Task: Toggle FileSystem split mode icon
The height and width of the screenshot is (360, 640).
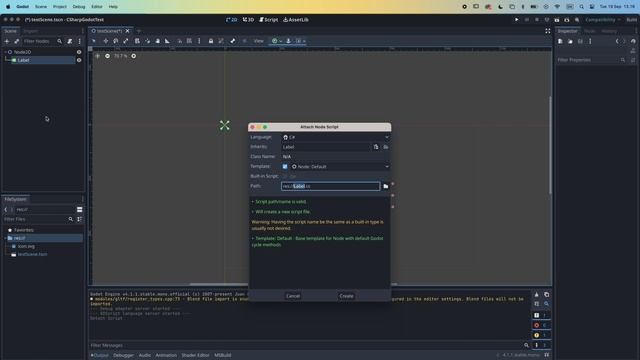Action: 80,209
